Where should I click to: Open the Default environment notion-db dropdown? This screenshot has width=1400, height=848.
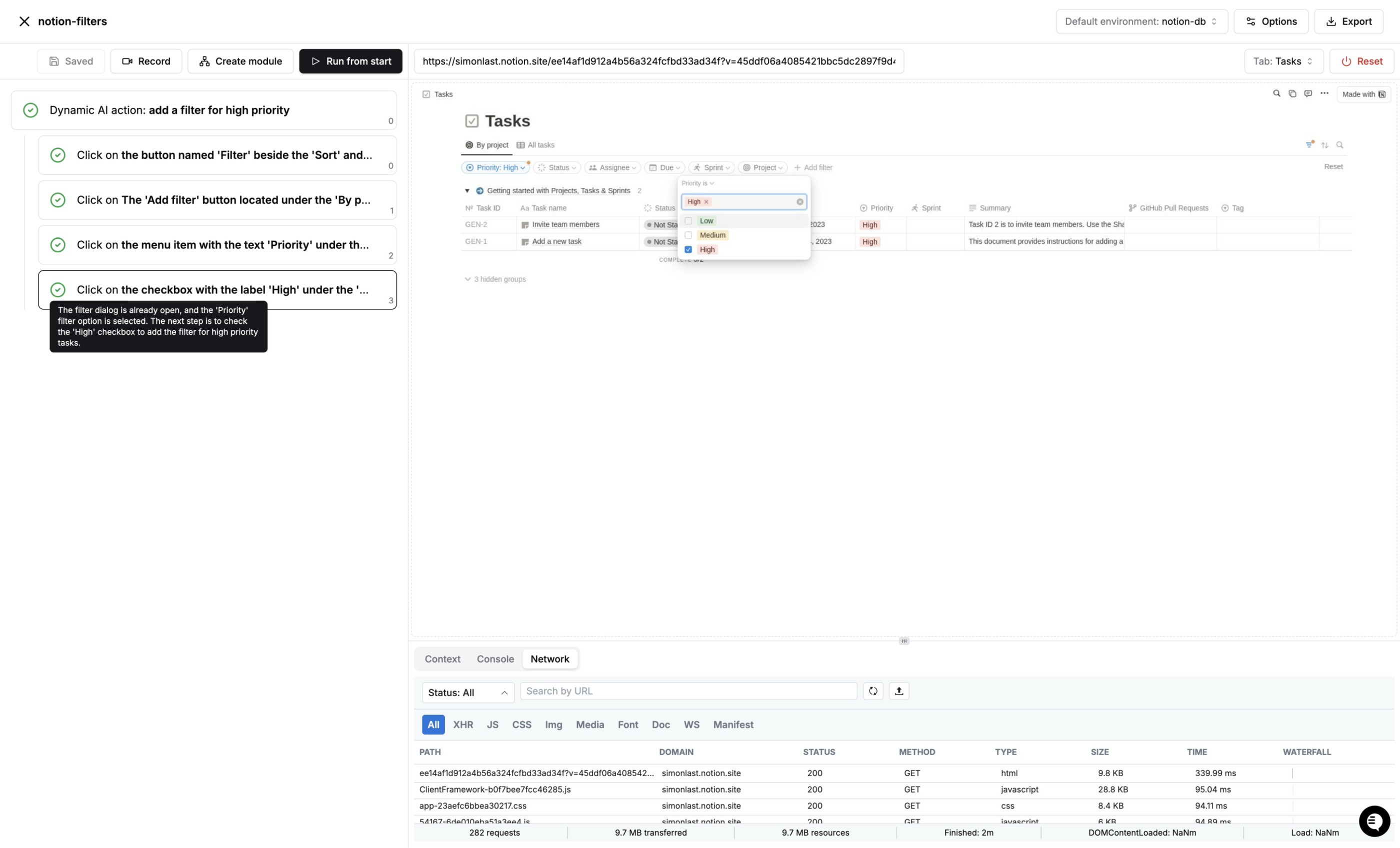tap(1141, 21)
